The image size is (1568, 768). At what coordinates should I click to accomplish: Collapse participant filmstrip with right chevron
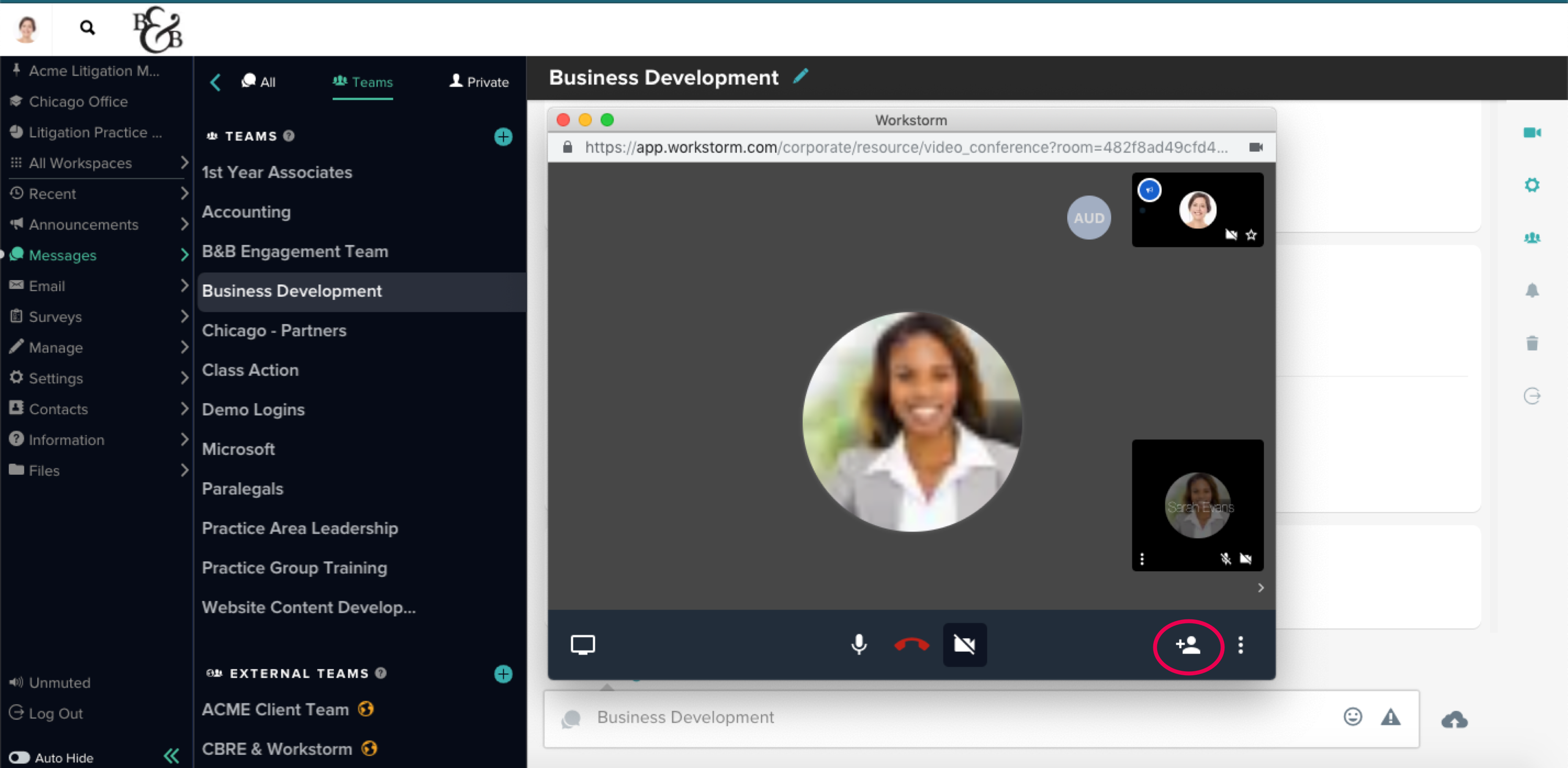1260,588
